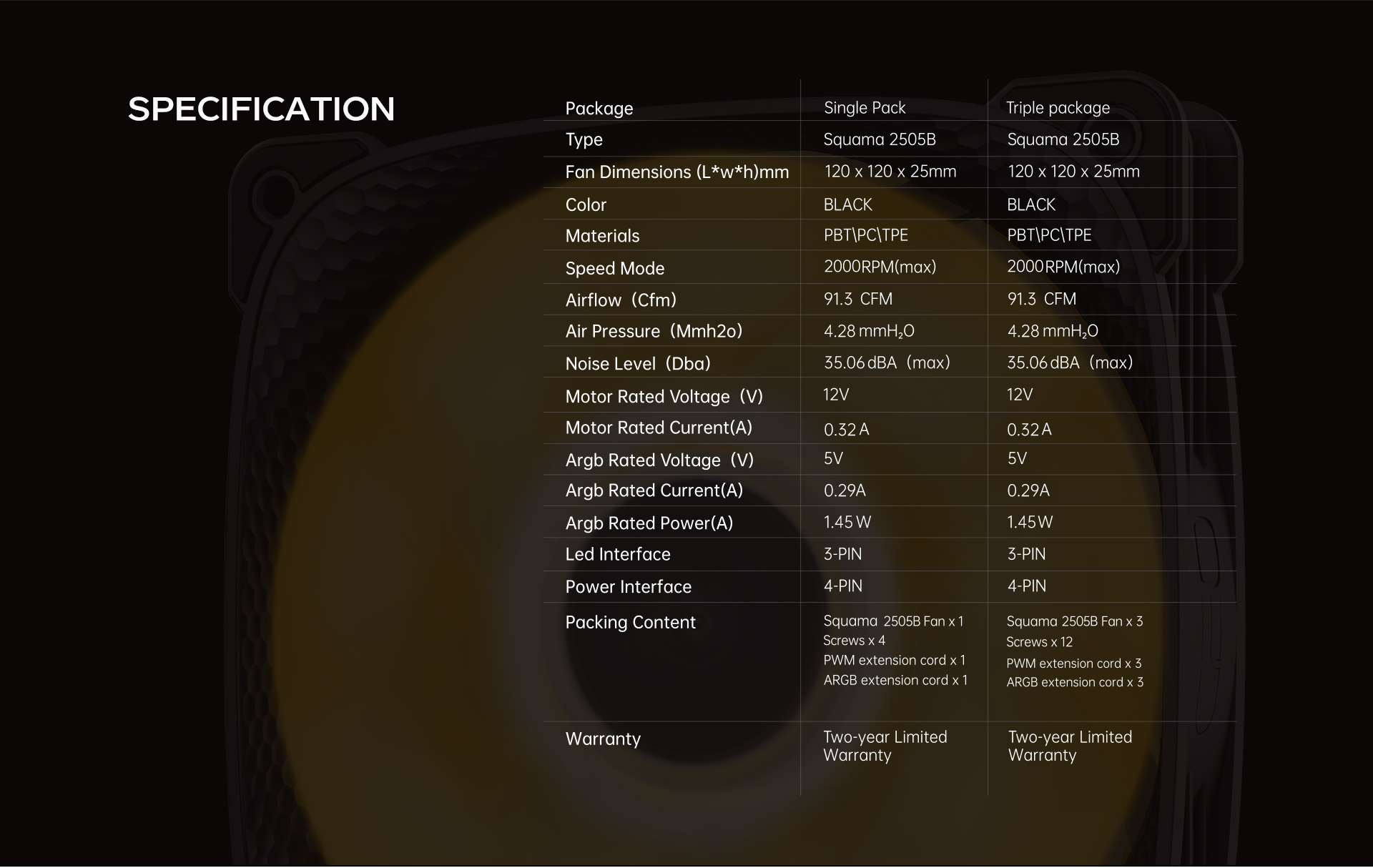The height and width of the screenshot is (868, 1373).
Task: Click 5V in the Single Pack column
Action: [x=833, y=458]
